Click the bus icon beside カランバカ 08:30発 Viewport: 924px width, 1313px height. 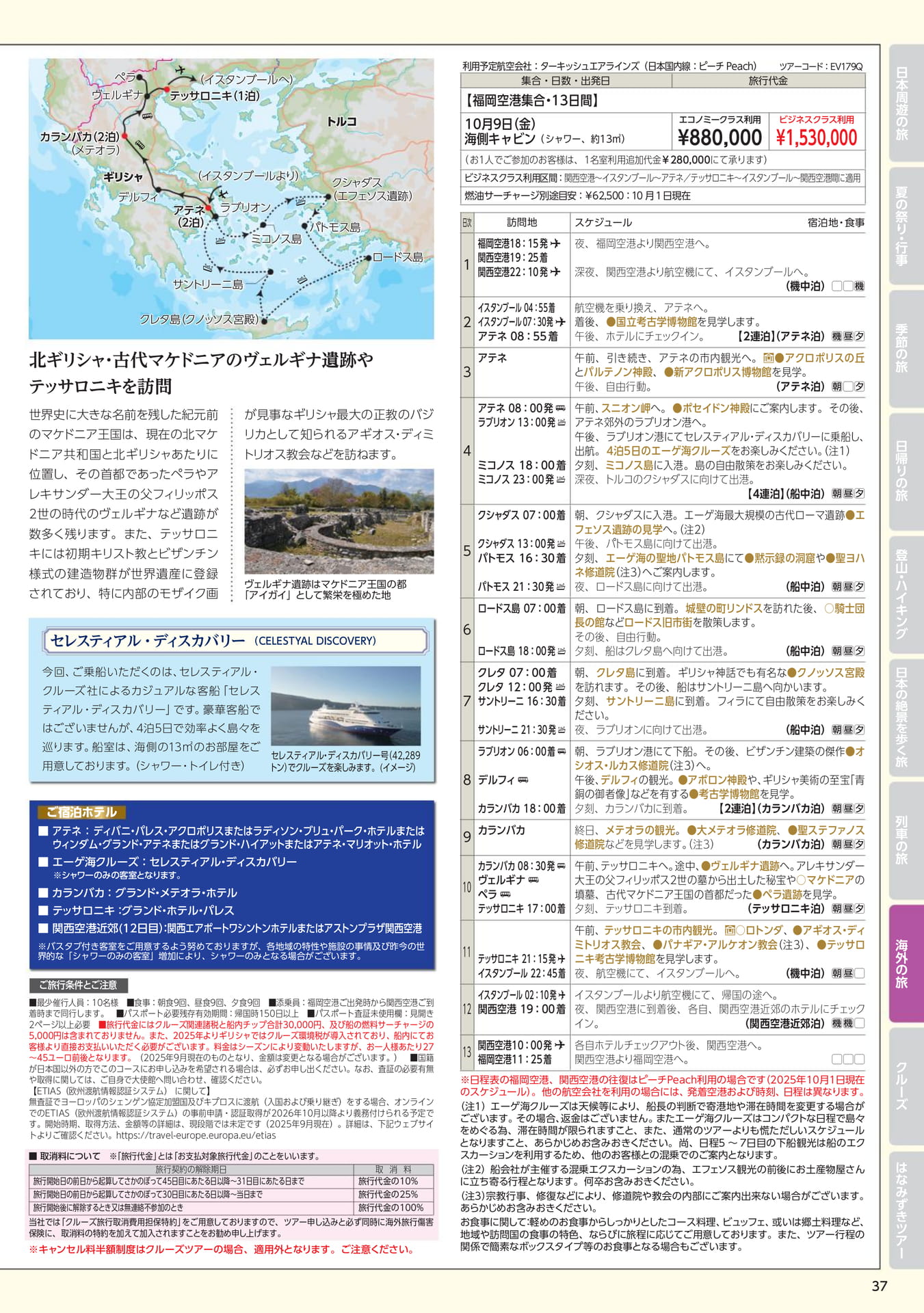click(561, 866)
